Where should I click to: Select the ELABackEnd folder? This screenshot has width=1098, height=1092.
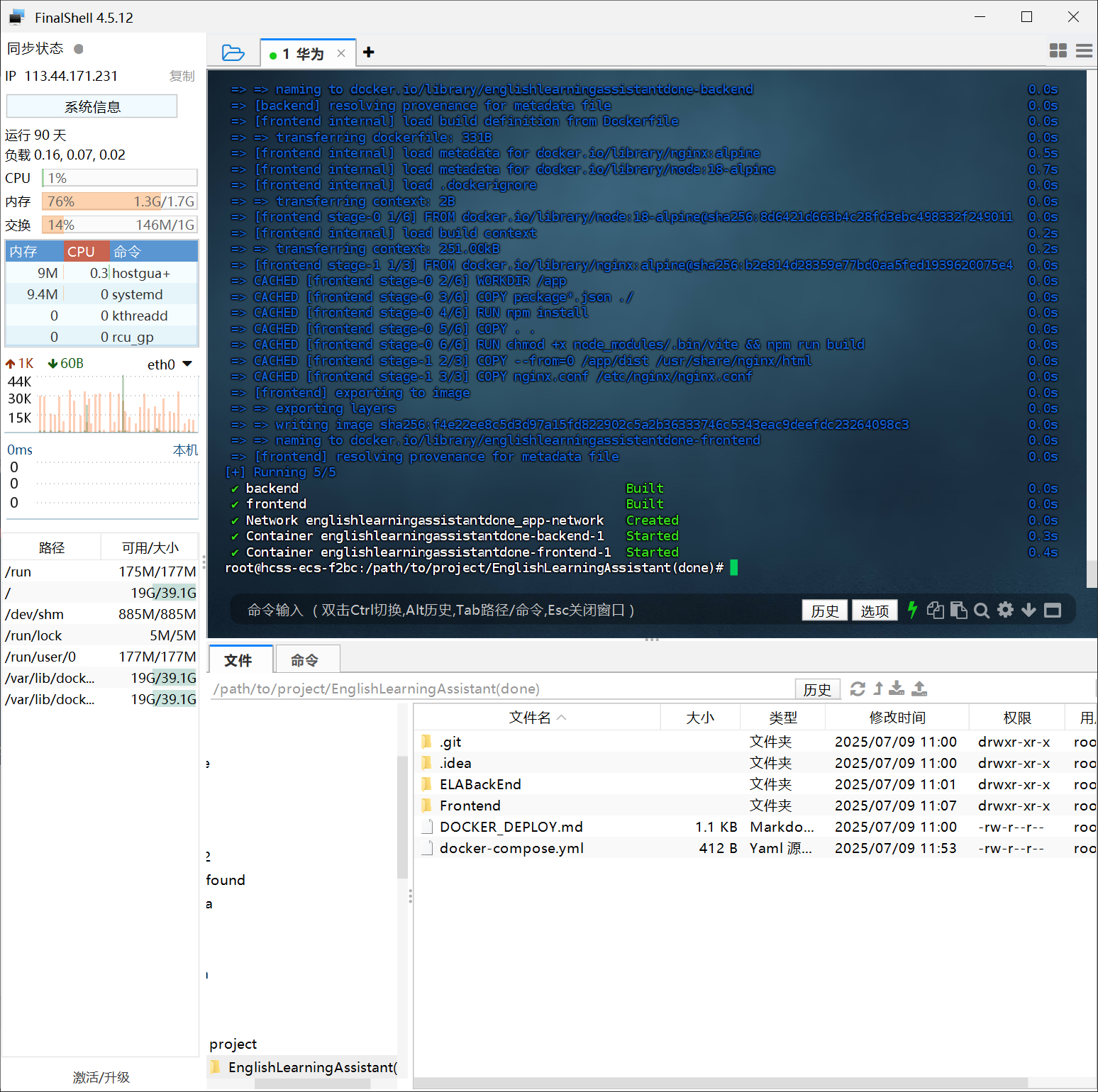click(x=755, y=784)
